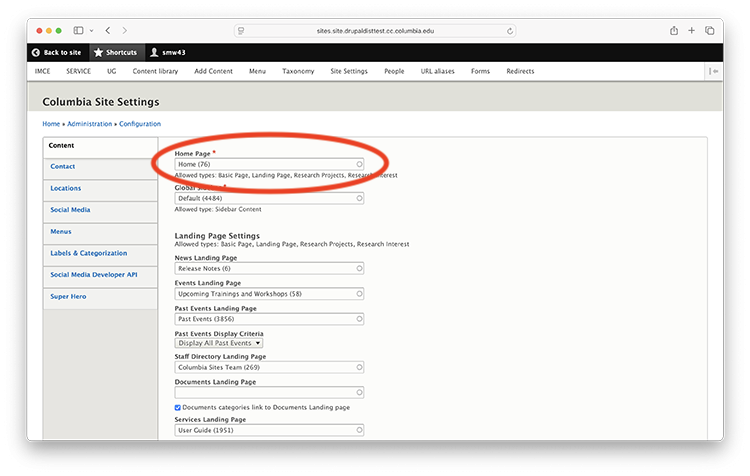Viewport: 750px width, 476px height.
Task: Show the tab overview icon
Action: pyautogui.click(x=709, y=31)
